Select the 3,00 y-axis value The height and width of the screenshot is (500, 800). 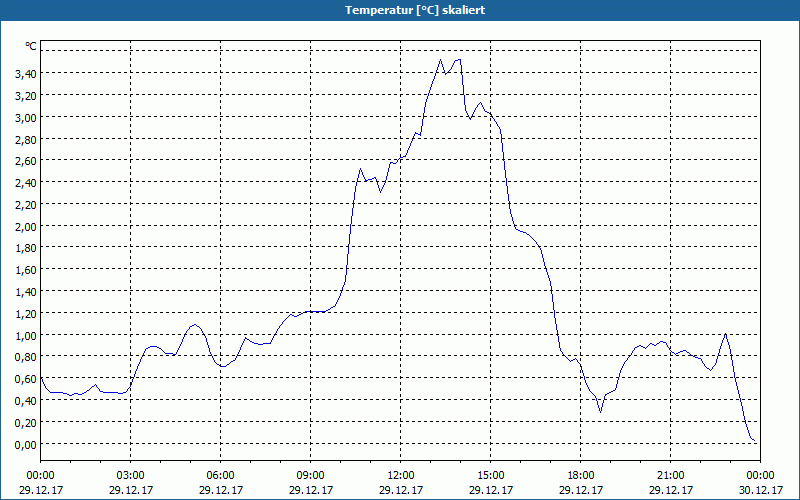[x=26, y=118]
